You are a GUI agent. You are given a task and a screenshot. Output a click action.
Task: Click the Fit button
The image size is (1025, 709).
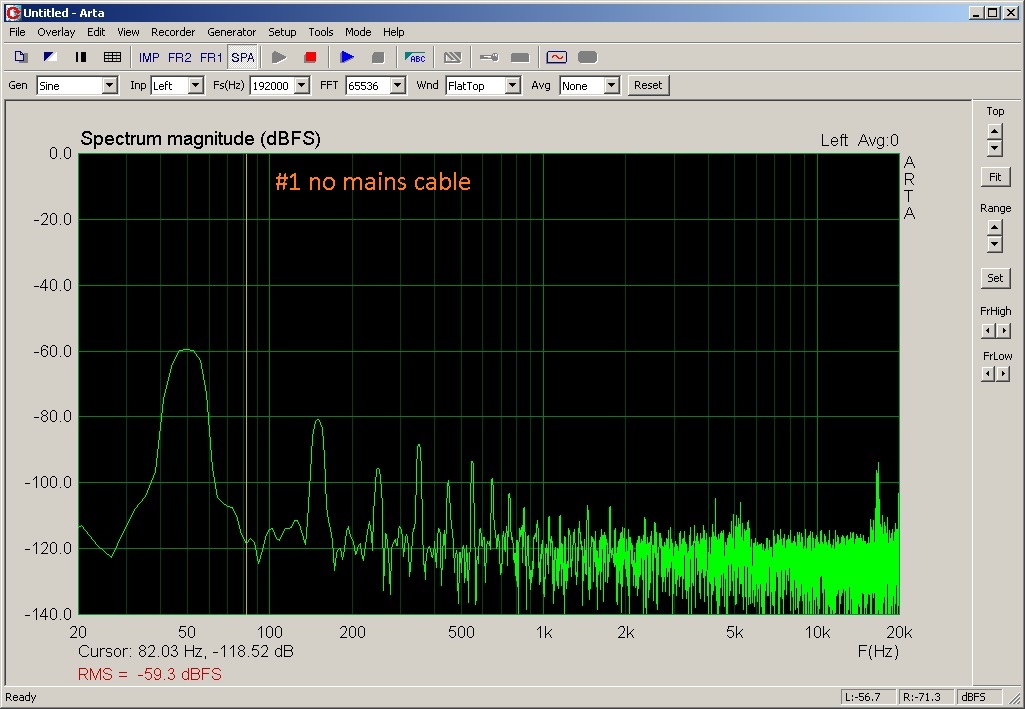[995, 177]
